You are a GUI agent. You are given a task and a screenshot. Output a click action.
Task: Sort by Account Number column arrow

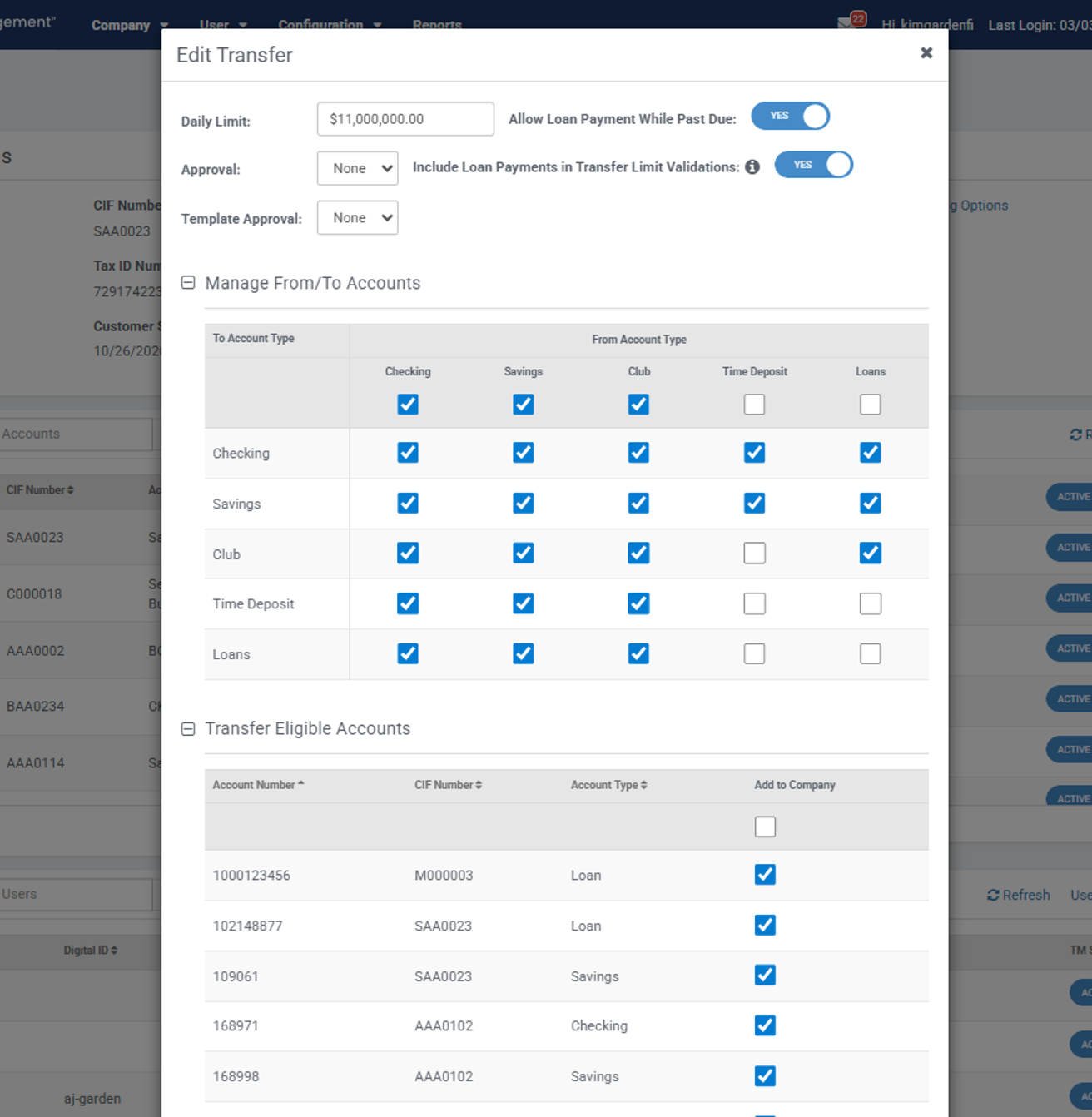300,784
